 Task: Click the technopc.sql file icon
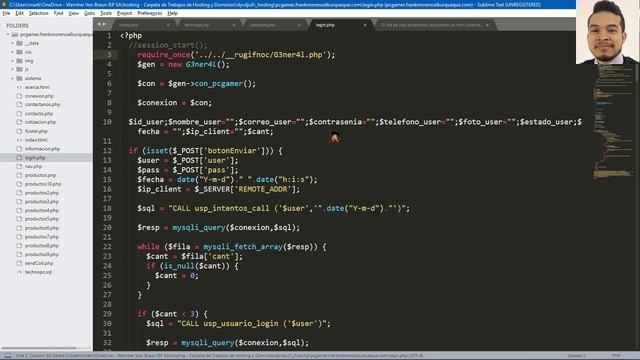click(19, 272)
